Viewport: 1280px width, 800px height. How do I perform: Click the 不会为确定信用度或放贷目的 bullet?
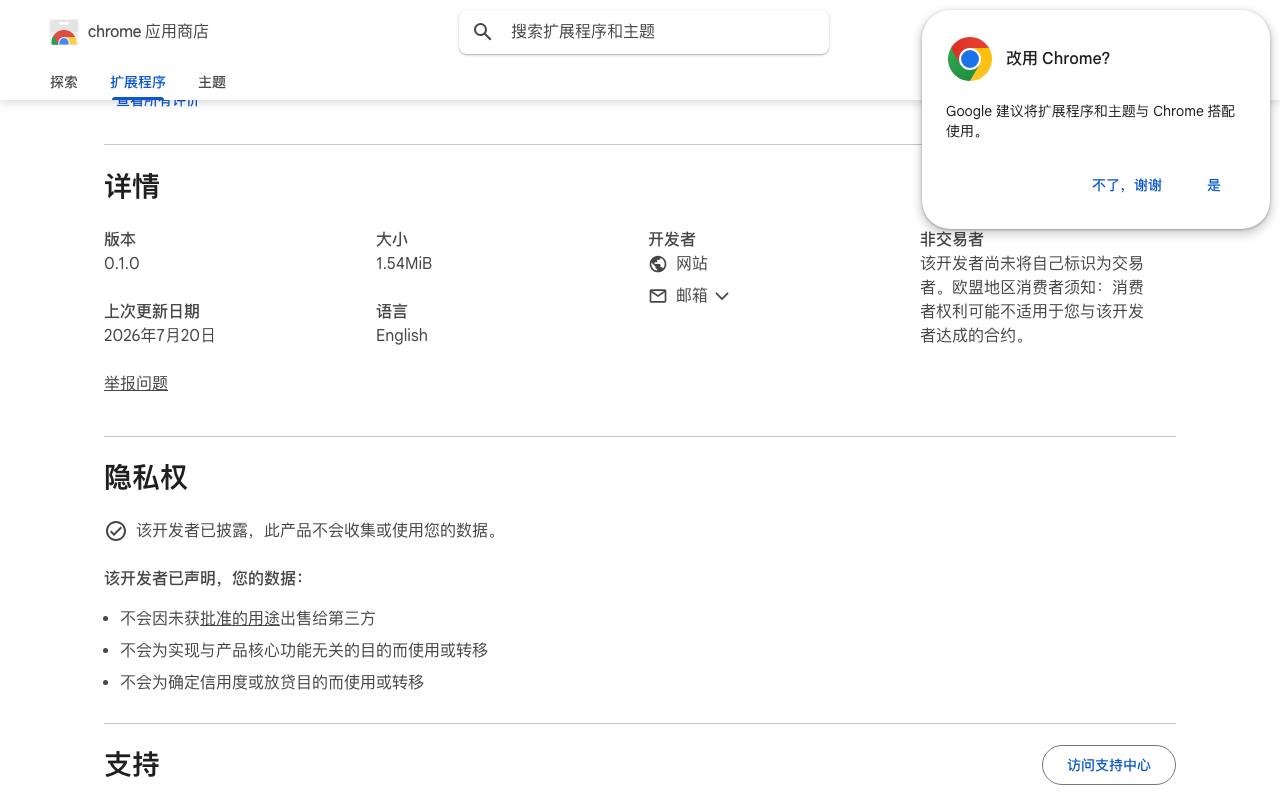[x=272, y=683]
